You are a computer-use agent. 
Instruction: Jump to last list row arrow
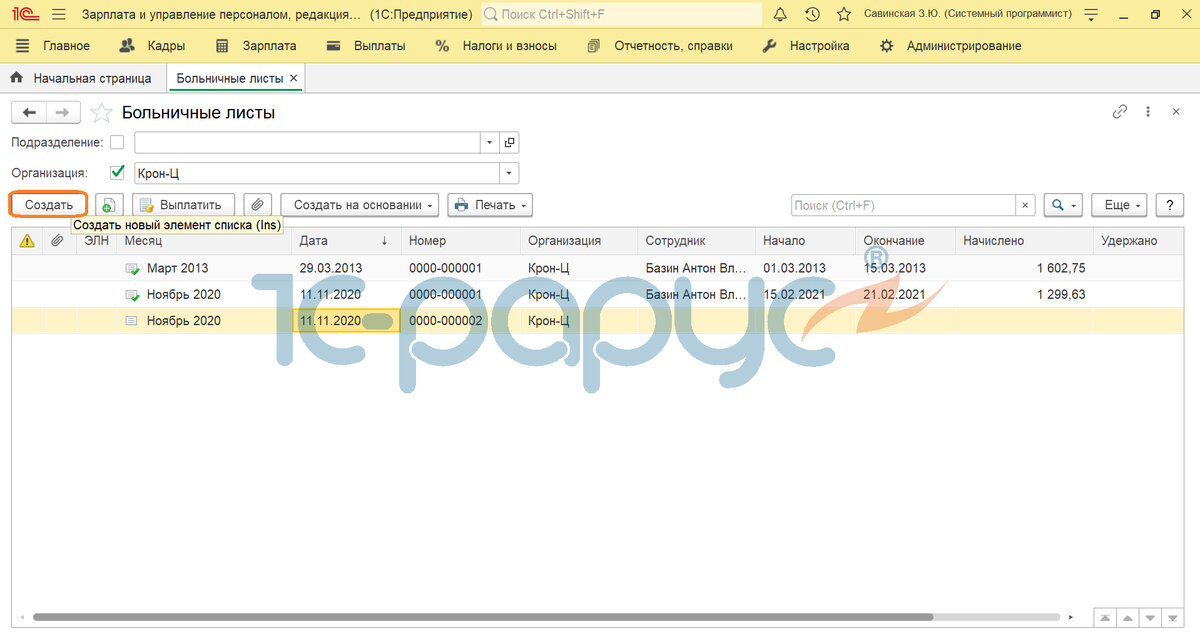coord(1173,618)
